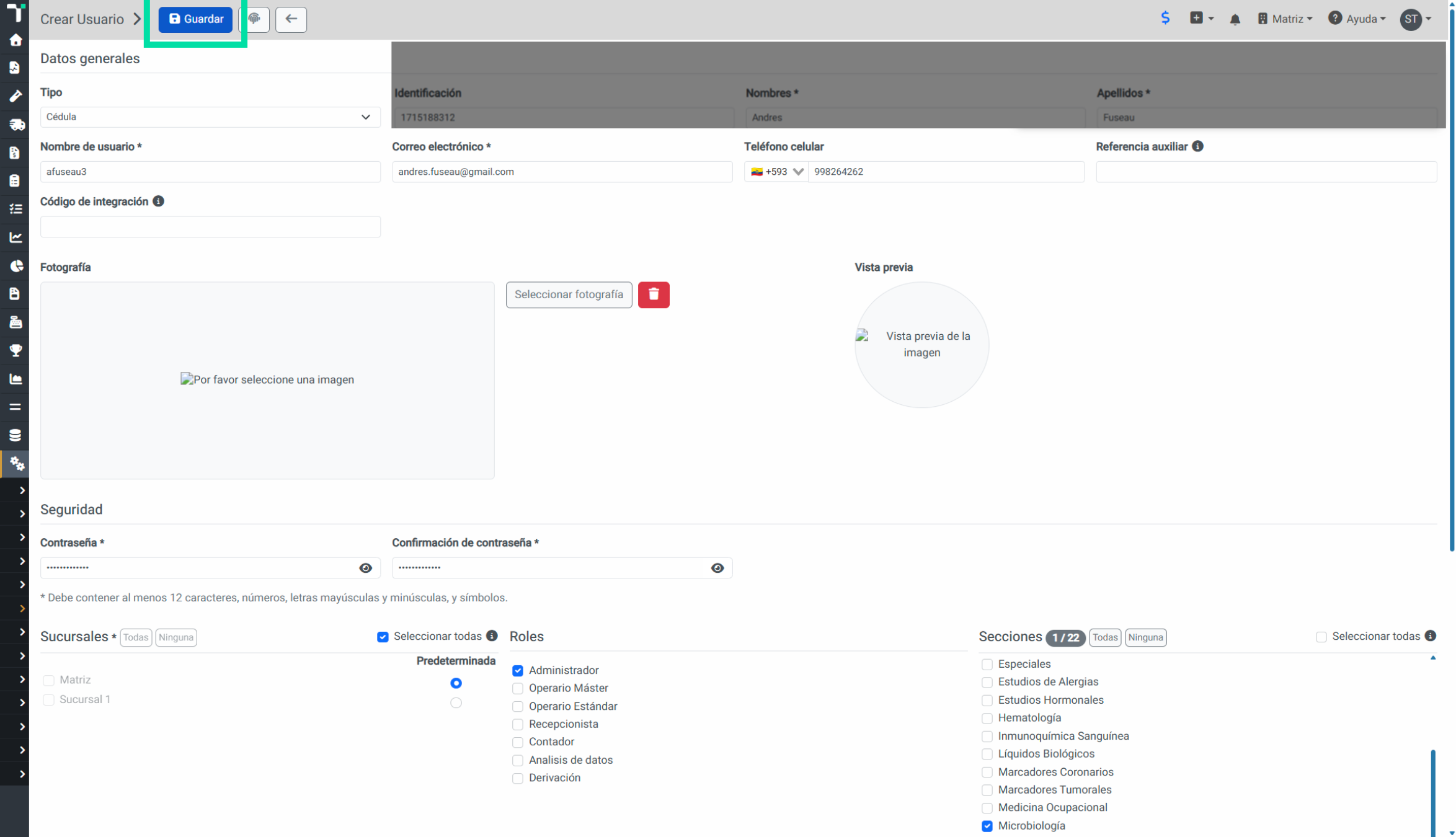This screenshot has height=837, width=1456.
Task: Click the fingerprint button in the toolbar
Action: click(x=254, y=19)
